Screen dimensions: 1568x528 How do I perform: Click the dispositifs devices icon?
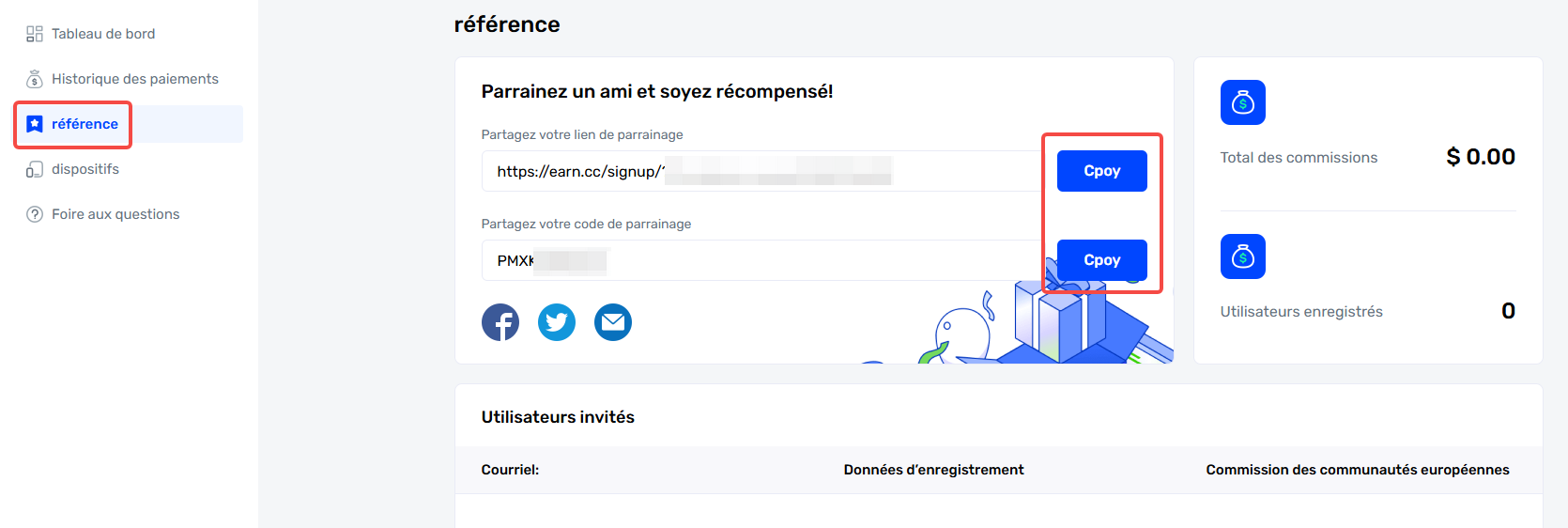[35, 169]
